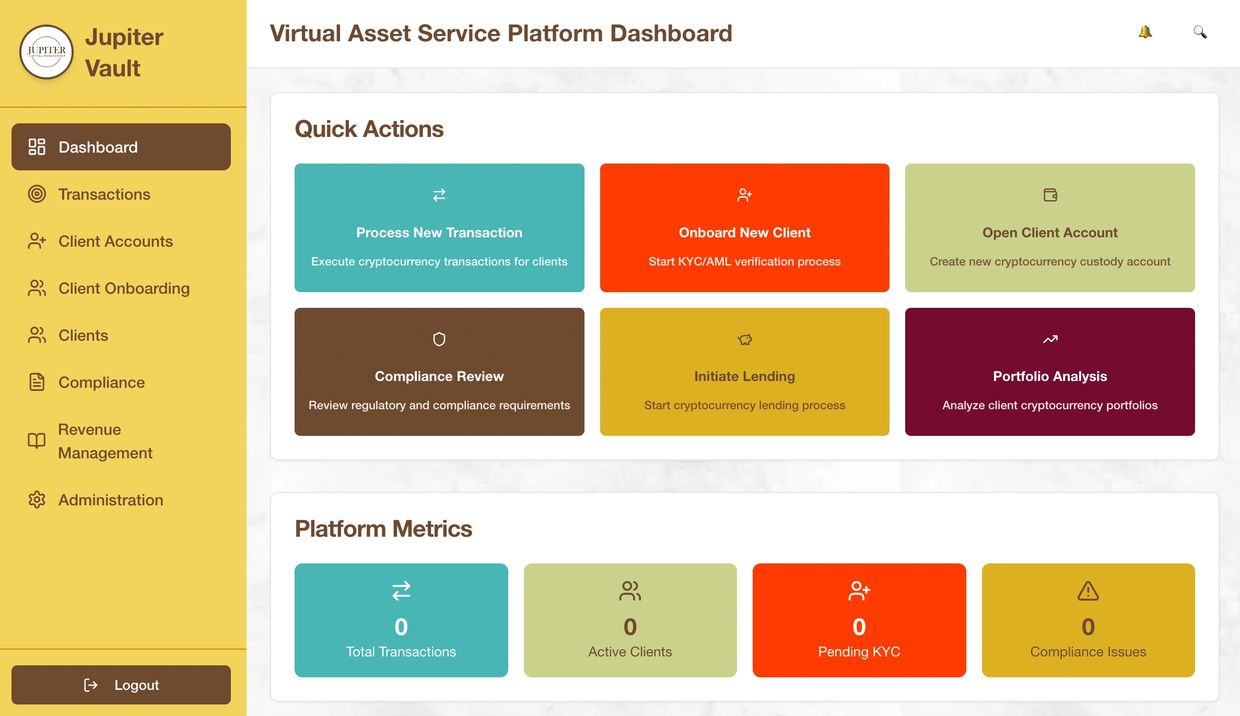The image size is (1240, 716).
Task: Click the shield icon on Compliance Review
Action: (x=439, y=339)
